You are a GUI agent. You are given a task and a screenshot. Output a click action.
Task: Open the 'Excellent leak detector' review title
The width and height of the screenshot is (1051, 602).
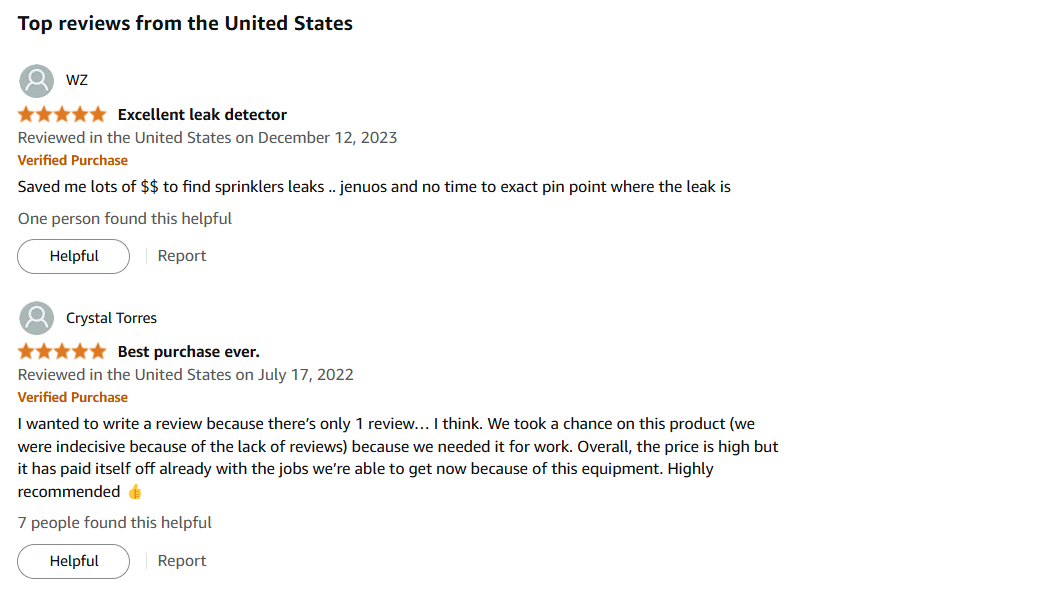click(202, 115)
